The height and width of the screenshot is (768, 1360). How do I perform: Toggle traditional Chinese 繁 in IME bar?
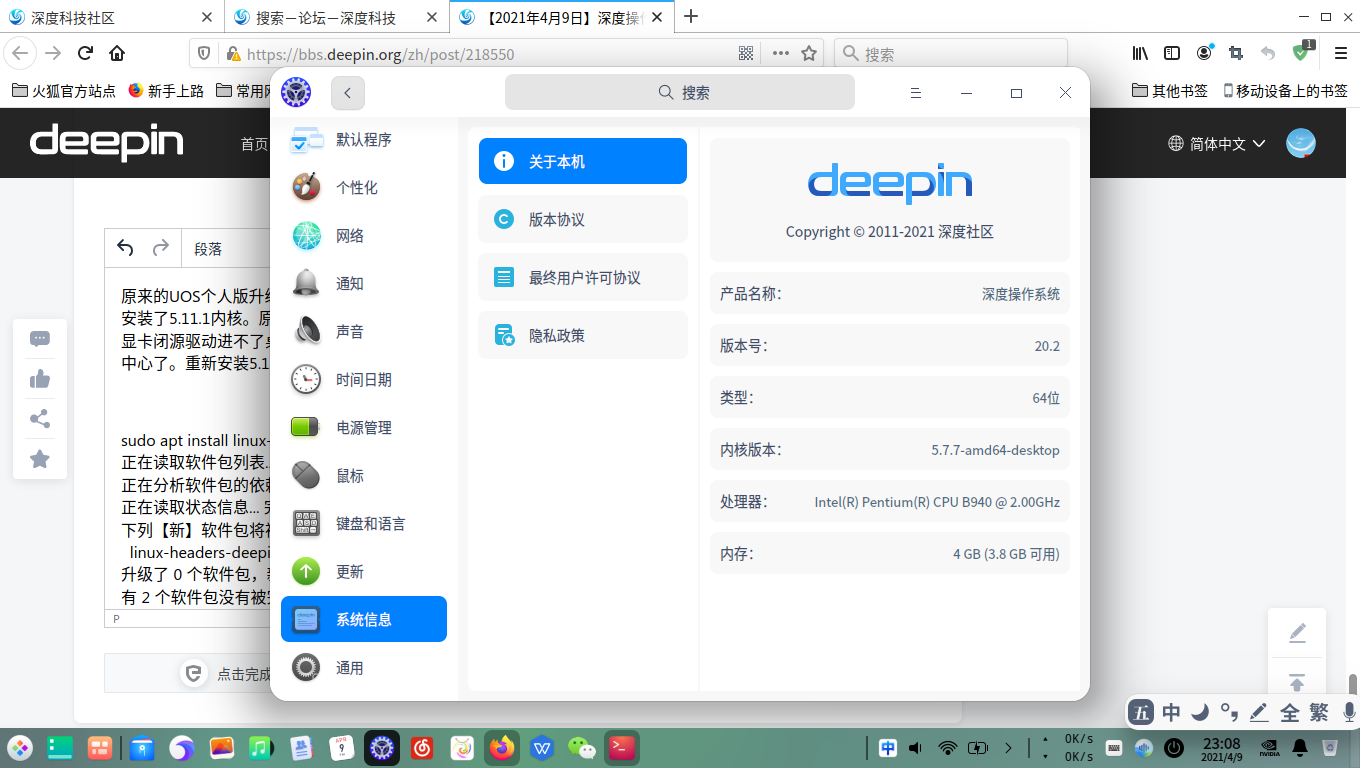1319,713
